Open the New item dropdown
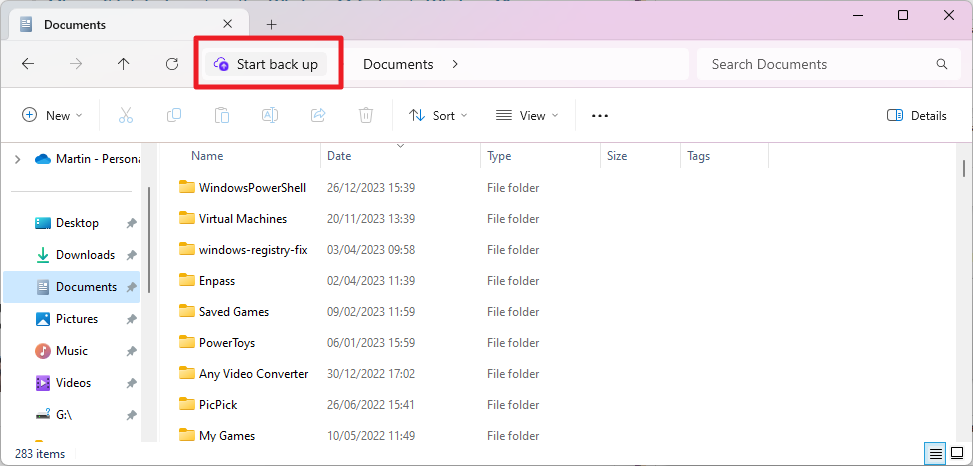This screenshot has height=466, width=973. (x=52, y=115)
